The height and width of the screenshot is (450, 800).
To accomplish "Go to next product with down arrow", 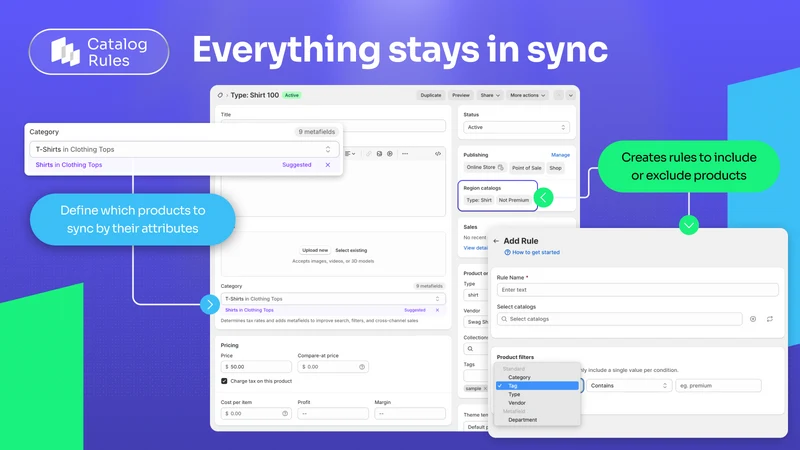I will (570, 95).
